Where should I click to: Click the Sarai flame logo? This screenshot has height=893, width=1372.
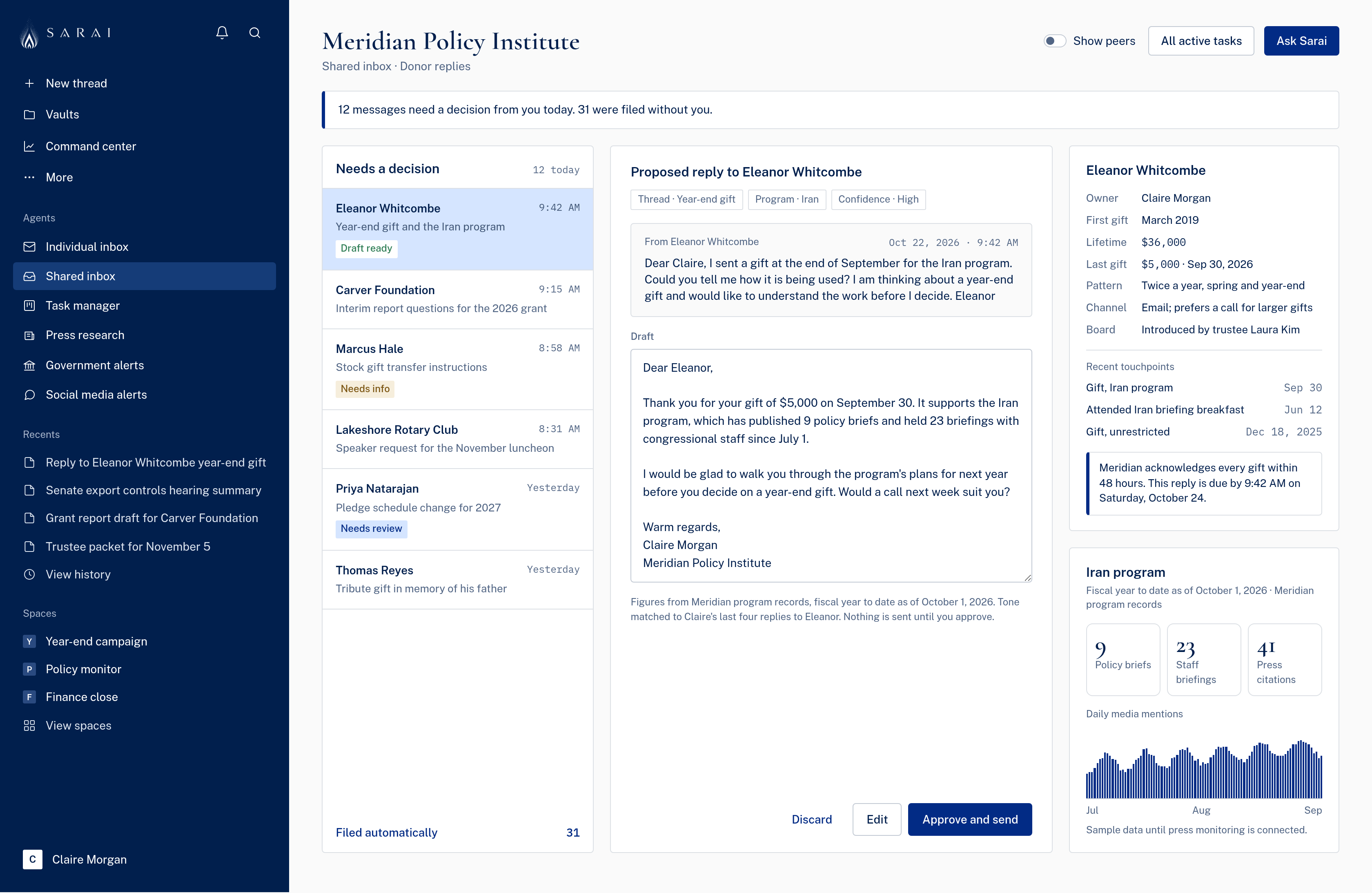pos(29,35)
